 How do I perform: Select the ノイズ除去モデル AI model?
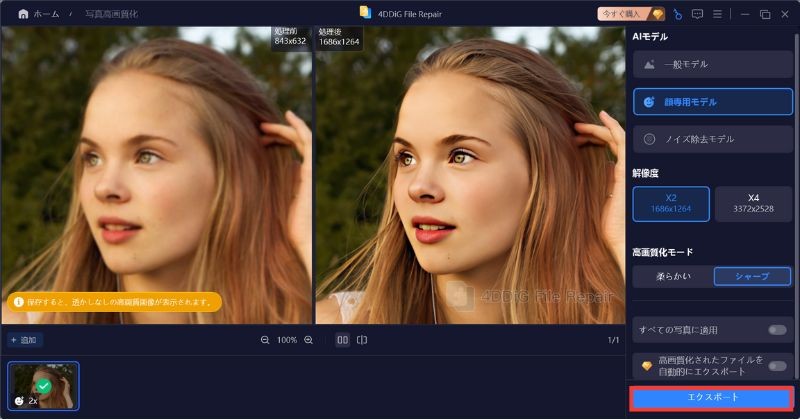pos(713,139)
